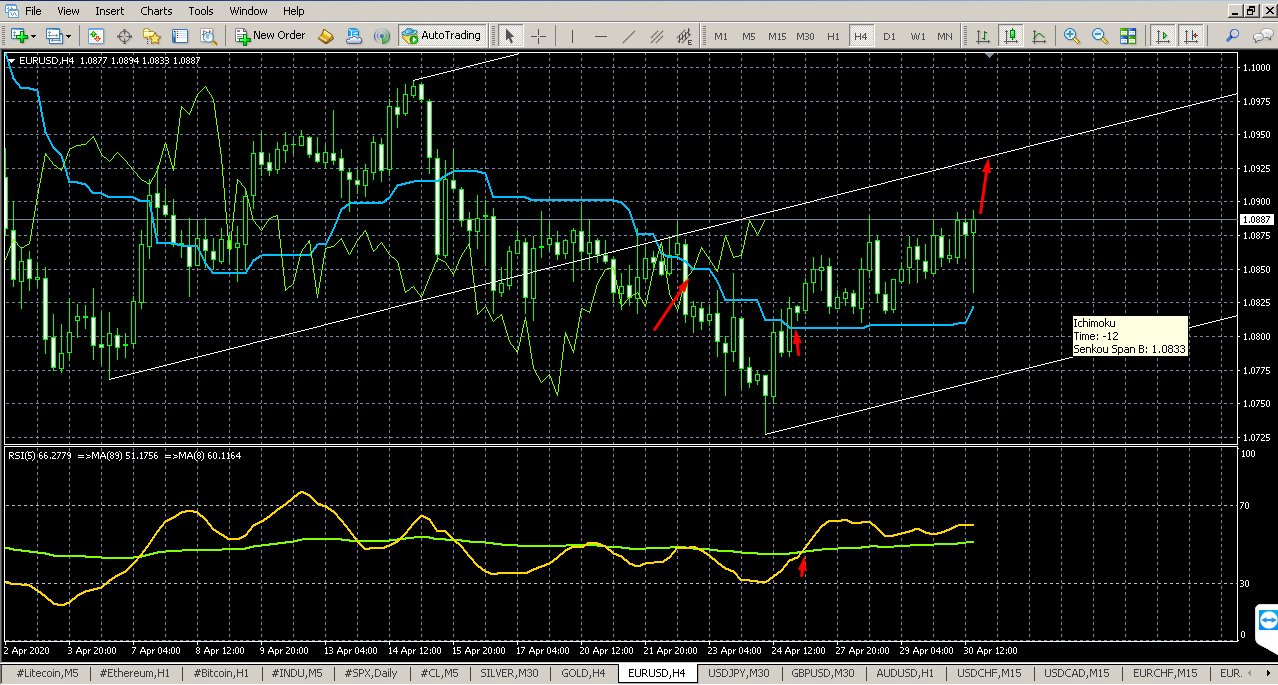
Task: Switch chart to D1 timeframe
Action: [889, 36]
